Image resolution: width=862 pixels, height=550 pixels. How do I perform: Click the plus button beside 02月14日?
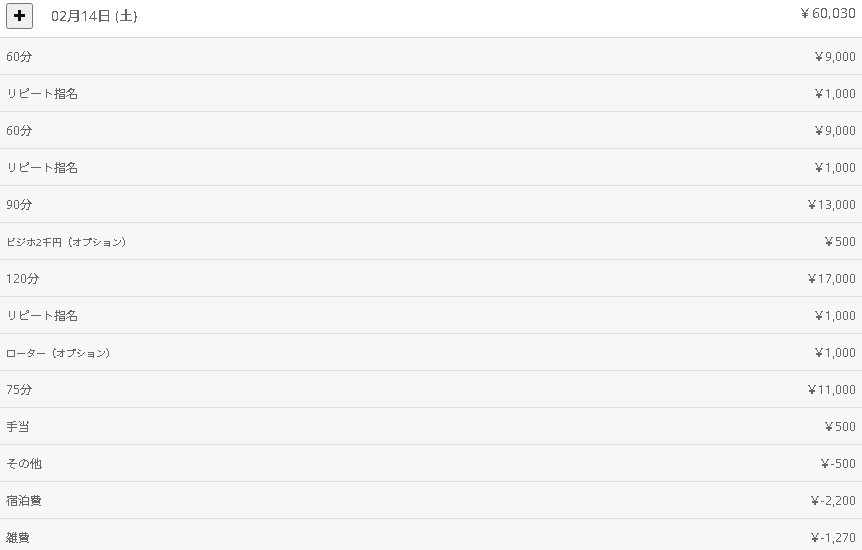pos(19,16)
